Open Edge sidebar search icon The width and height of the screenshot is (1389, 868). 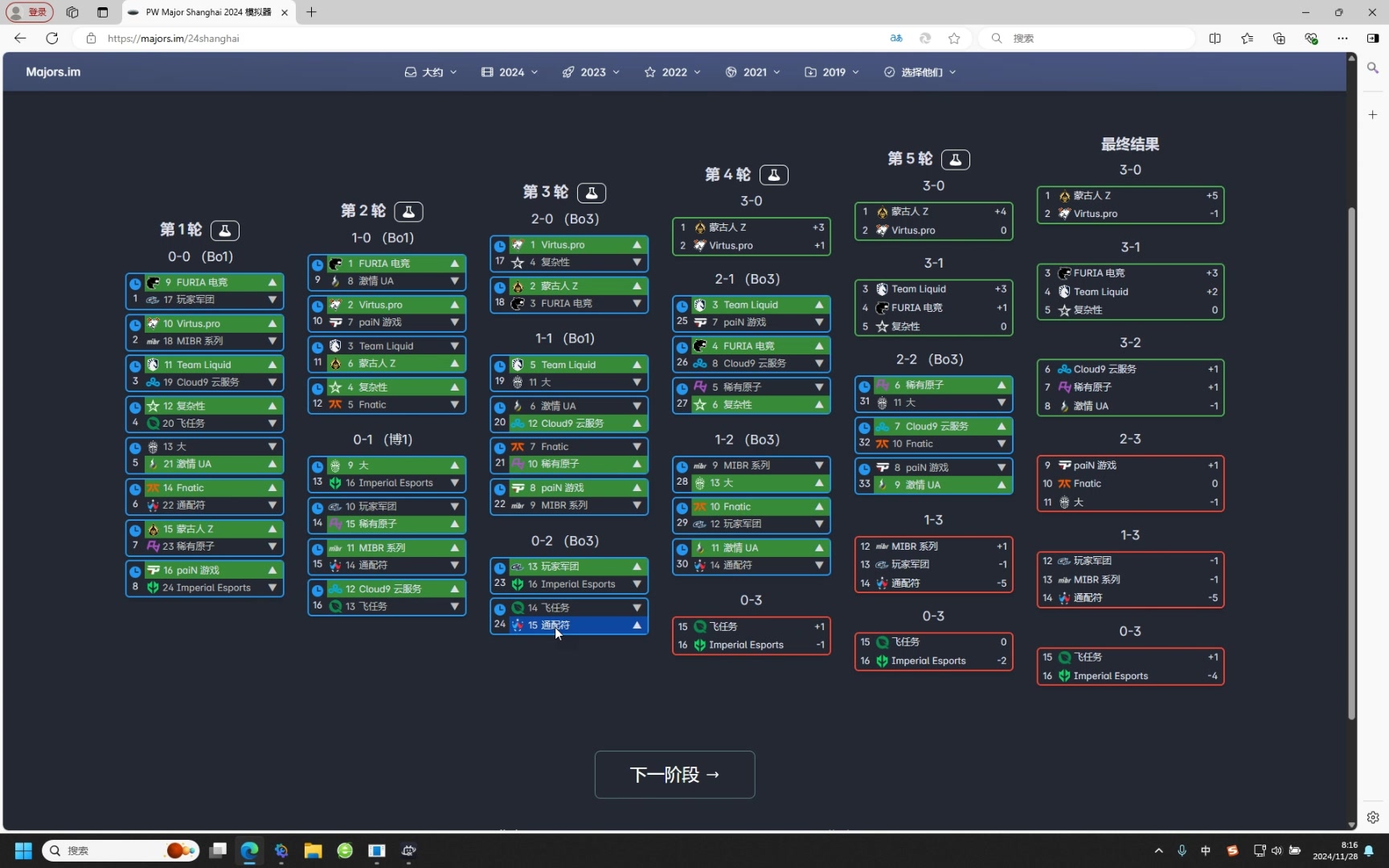pos(1373,68)
